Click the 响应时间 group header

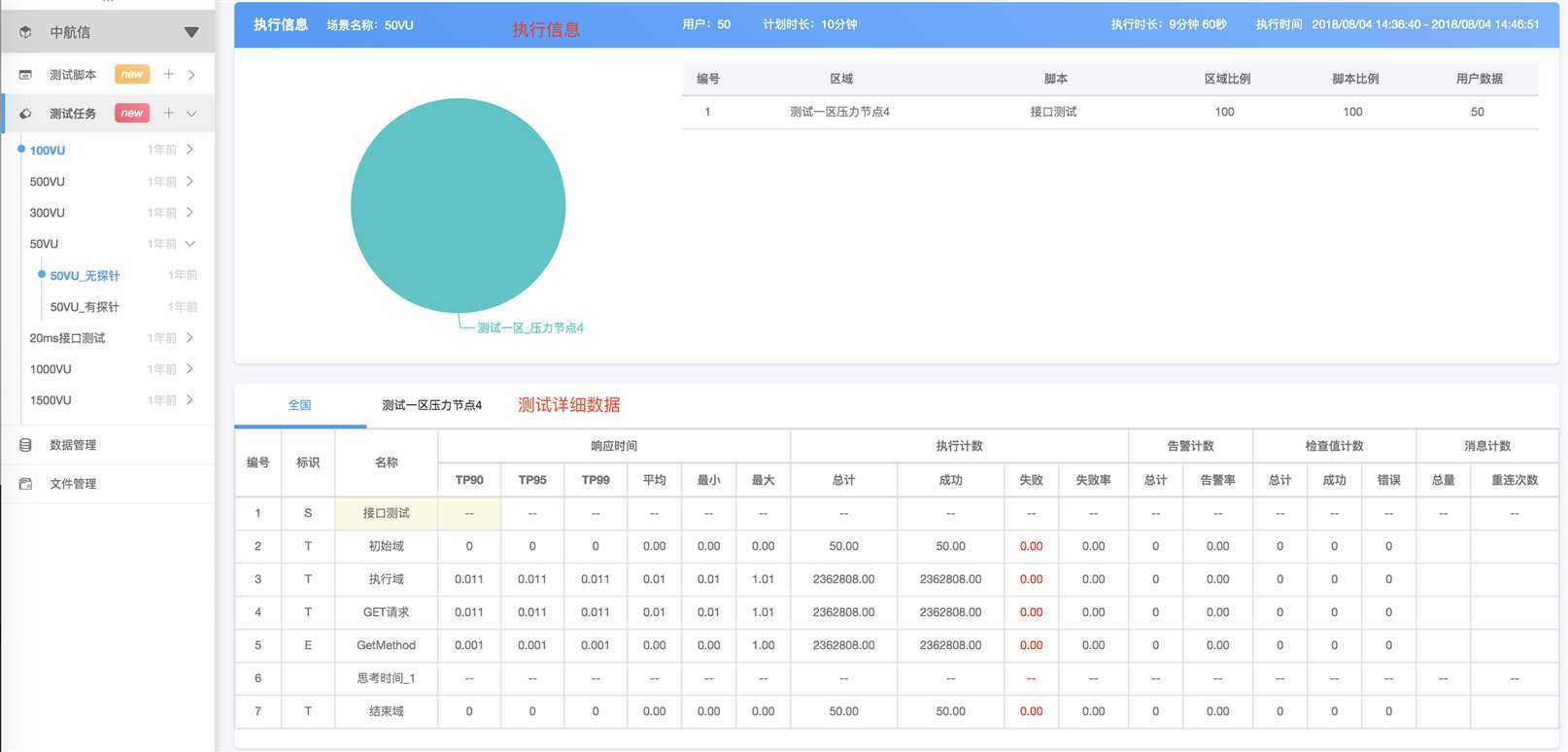pos(614,446)
